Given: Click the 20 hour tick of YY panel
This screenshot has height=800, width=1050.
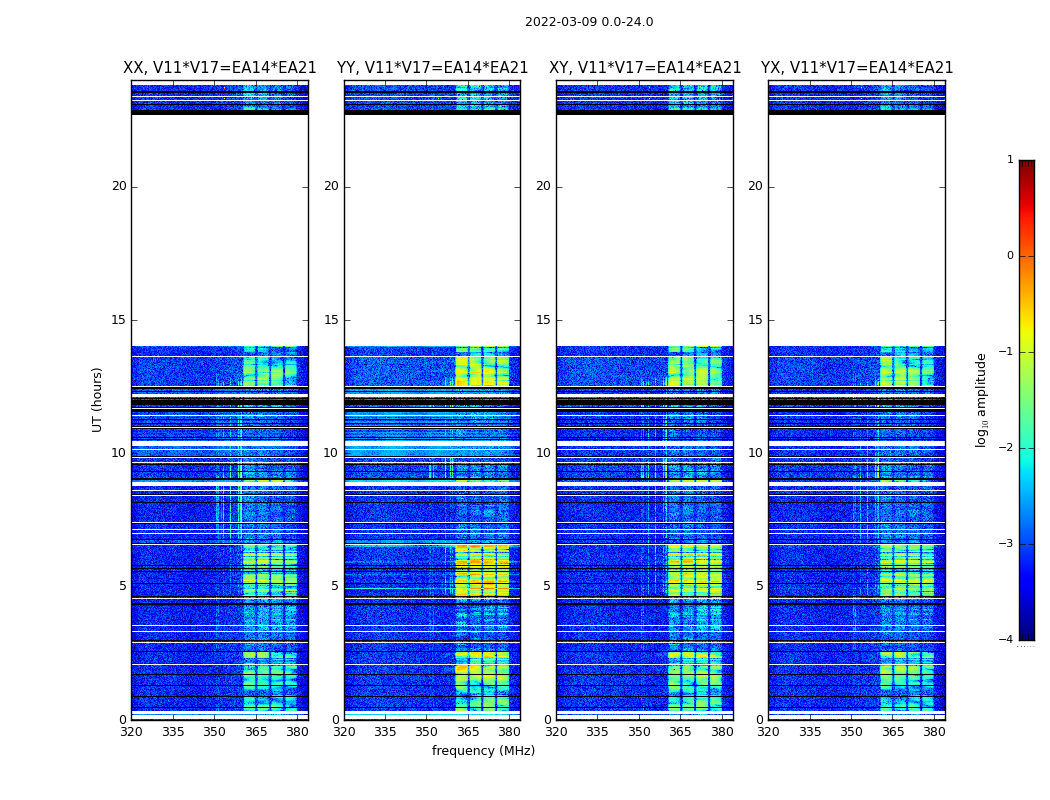Looking at the screenshot, I should coord(331,186).
